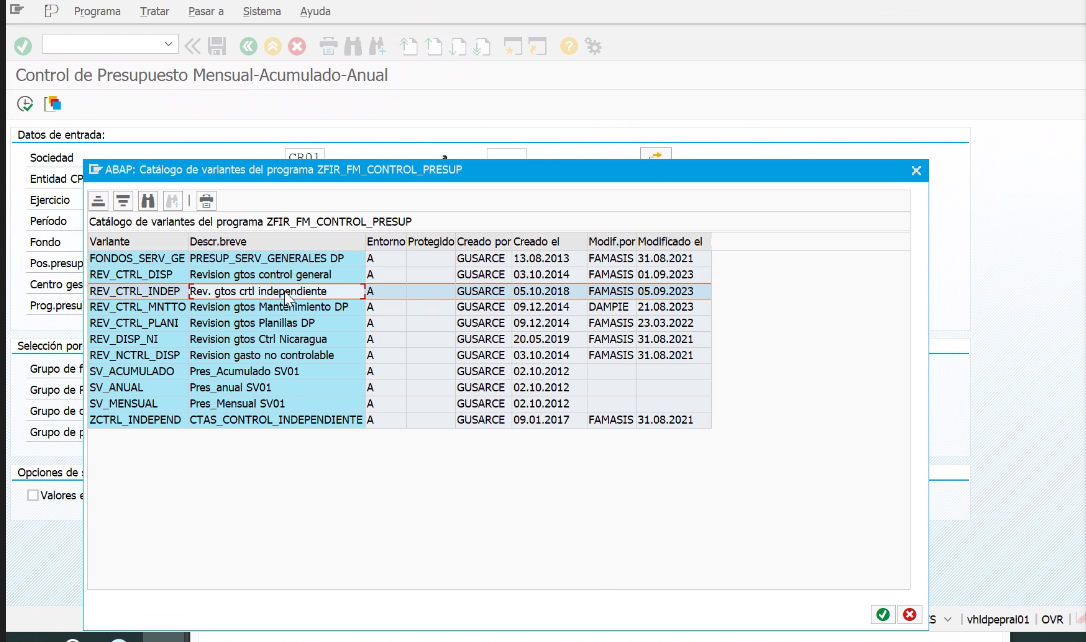Open the Sistema menu
This screenshot has height=642, width=1086.
point(262,11)
